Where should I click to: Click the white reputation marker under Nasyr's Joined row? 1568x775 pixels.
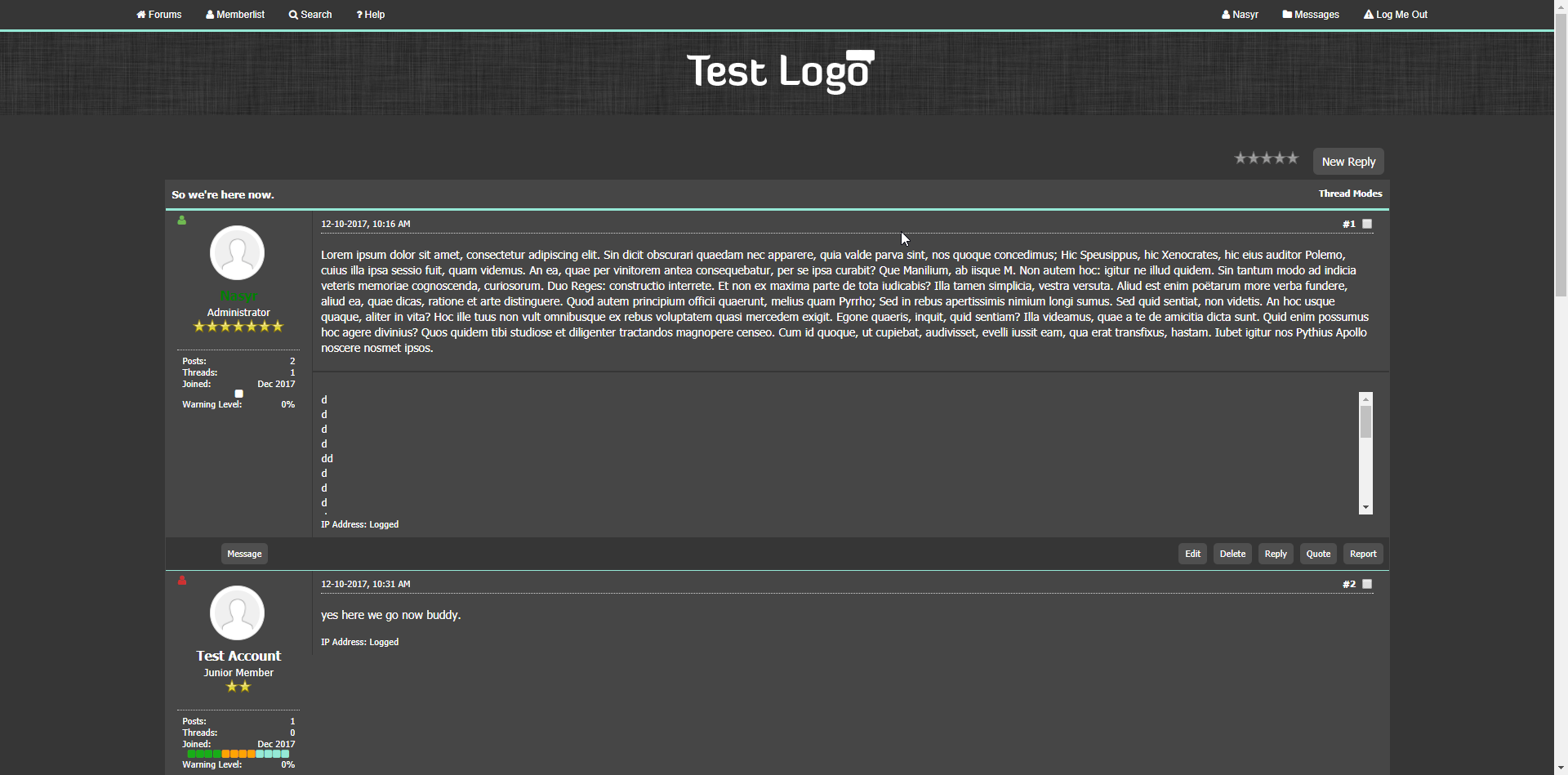238,394
